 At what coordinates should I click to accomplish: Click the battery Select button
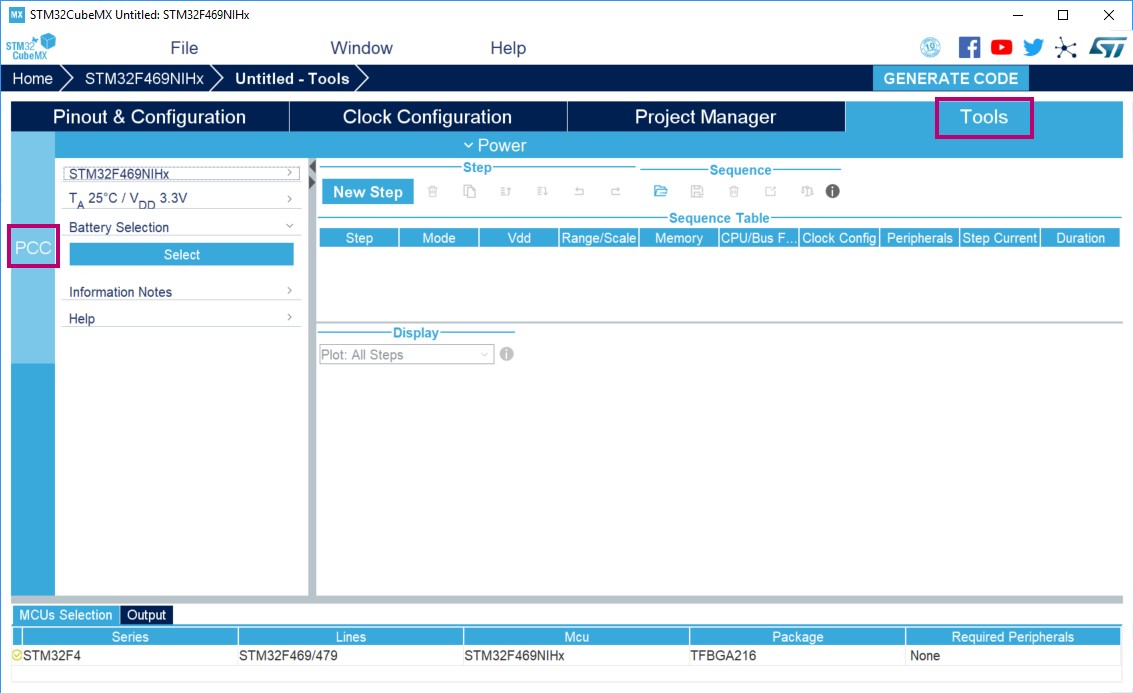click(181, 254)
